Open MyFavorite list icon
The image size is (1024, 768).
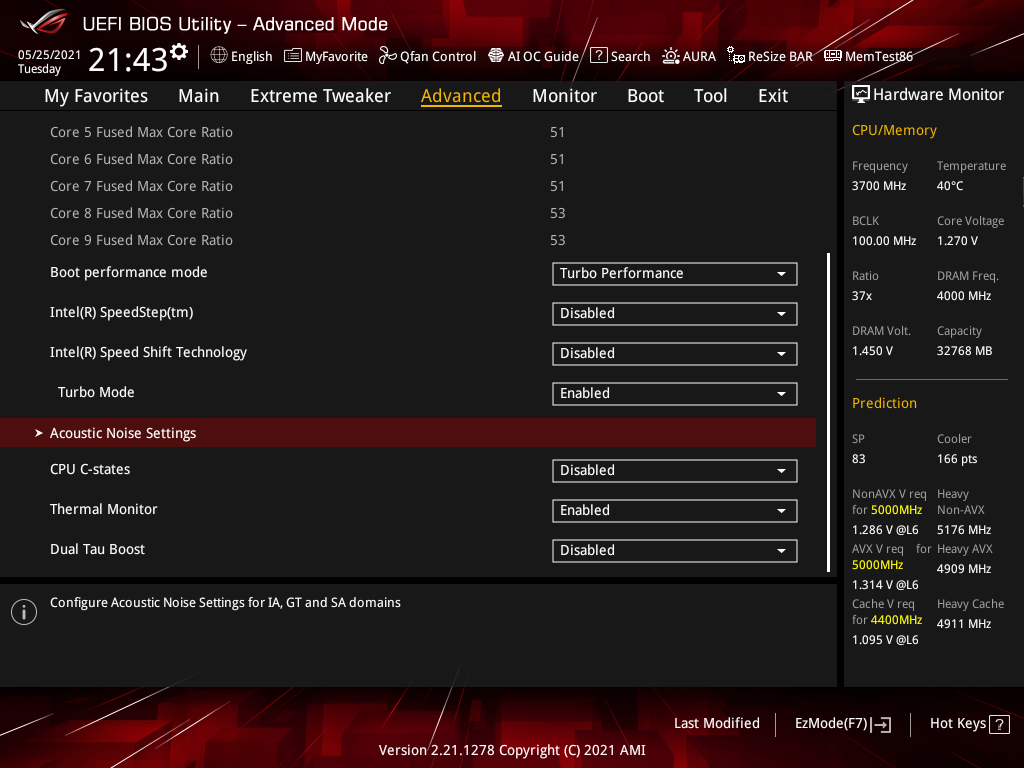click(x=293, y=56)
